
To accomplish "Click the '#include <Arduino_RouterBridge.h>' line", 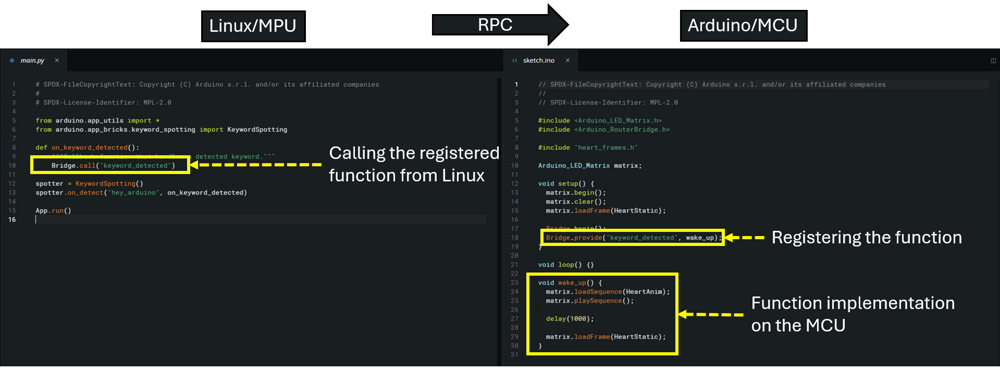I will (x=604, y=129).
